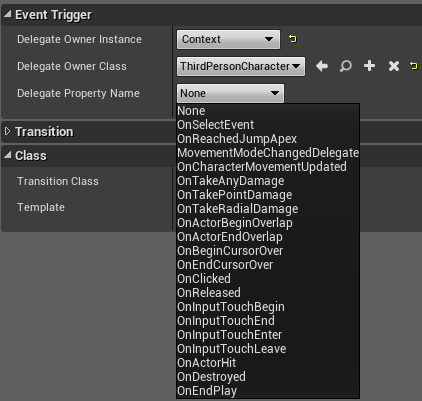Click the Delegate Owner Class label
Viewport: 422px width, 401px height.
72,66
